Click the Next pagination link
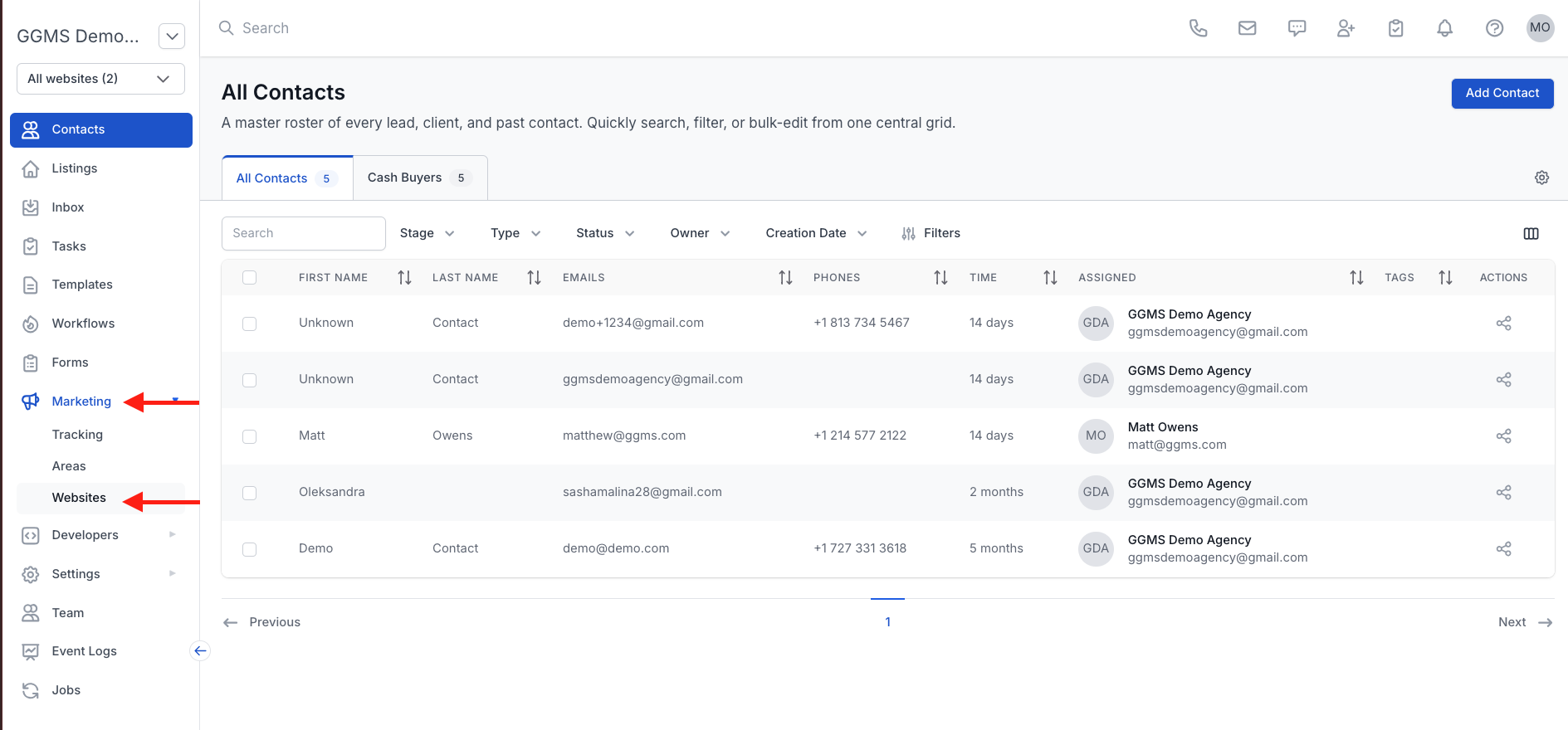1568x730 pixels. [1524, 622]
